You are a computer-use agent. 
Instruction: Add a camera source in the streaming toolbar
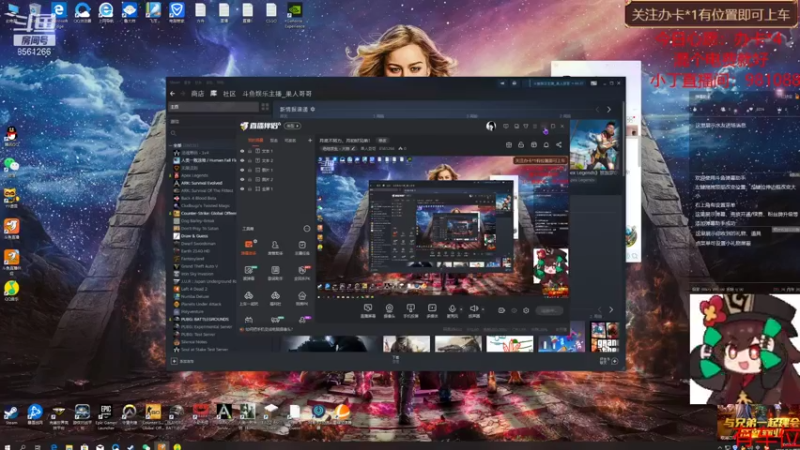tap(389, 309)
